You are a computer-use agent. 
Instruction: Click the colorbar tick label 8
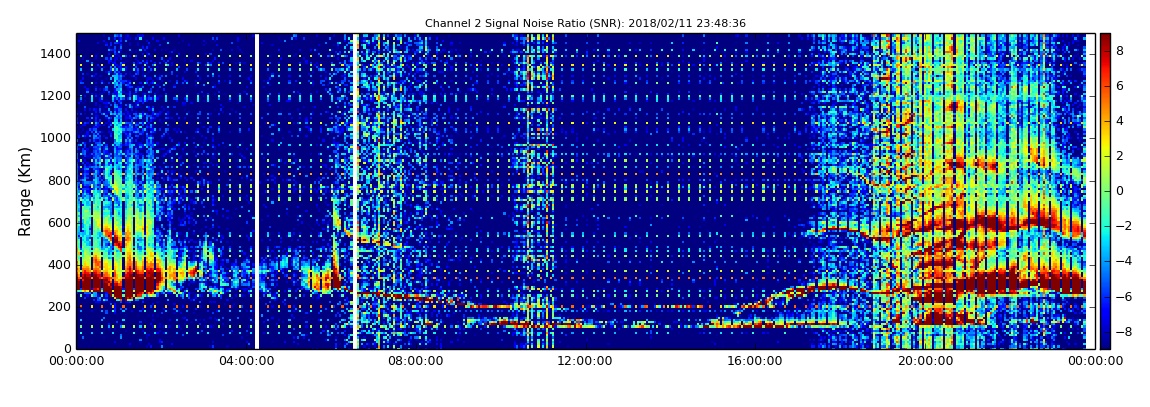(x=1120, y=51)
